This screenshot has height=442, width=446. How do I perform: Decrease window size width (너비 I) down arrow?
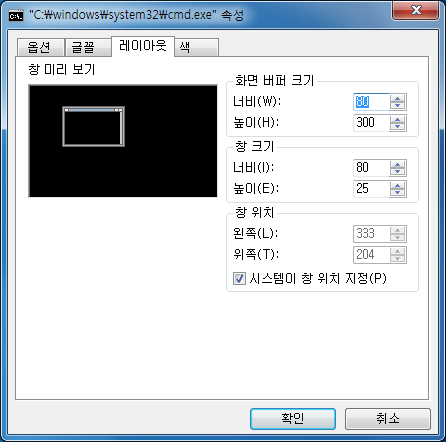pyautogui.click(x=397, y=172)
